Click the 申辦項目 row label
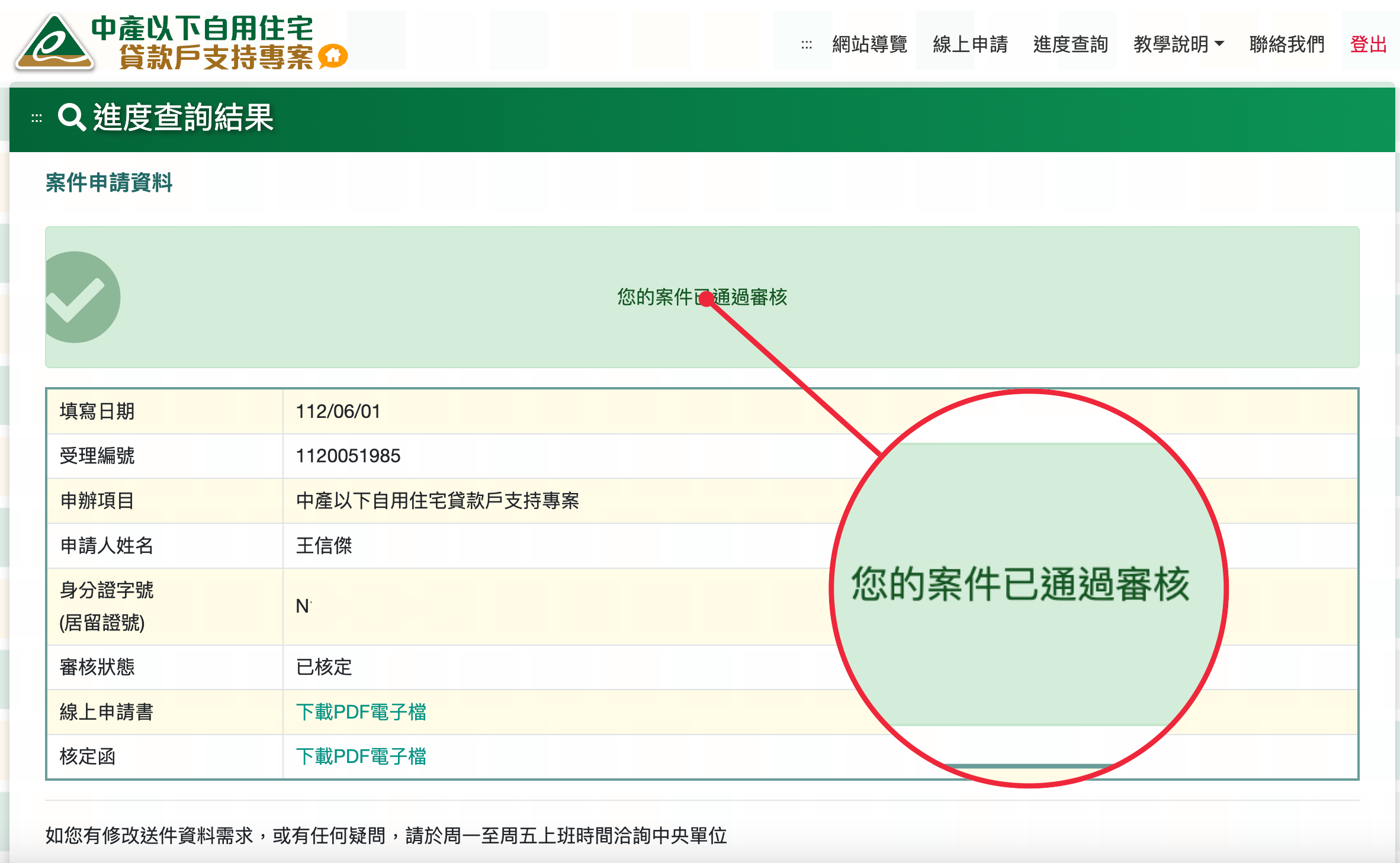Viewport: 1400px width, 863px height. pyautogui.click(x=97, y=501)
